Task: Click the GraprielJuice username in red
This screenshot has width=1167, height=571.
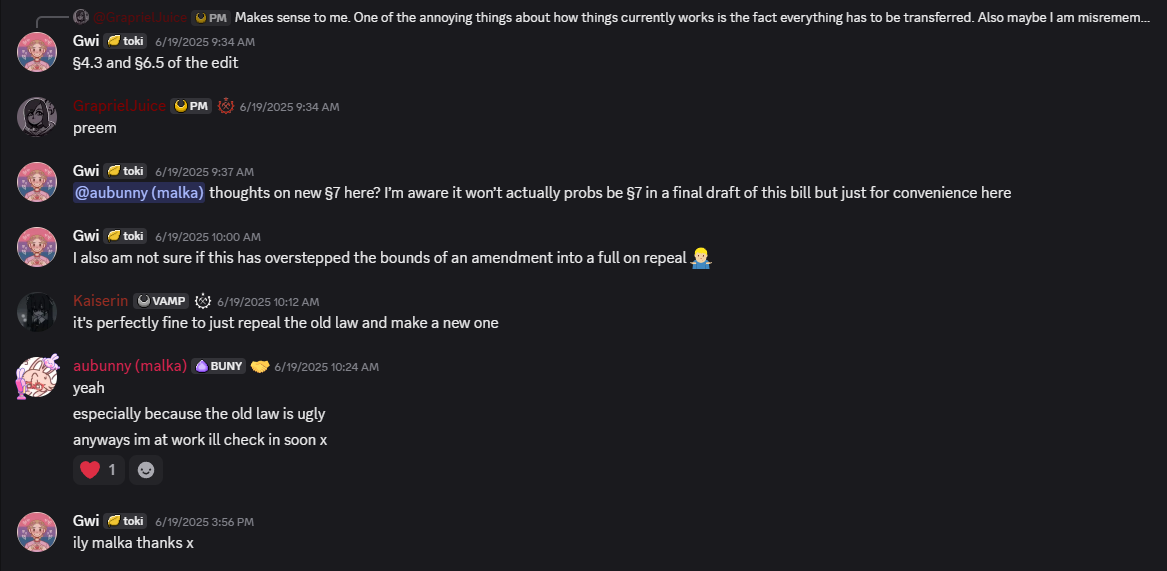Action: click(119, 106)
